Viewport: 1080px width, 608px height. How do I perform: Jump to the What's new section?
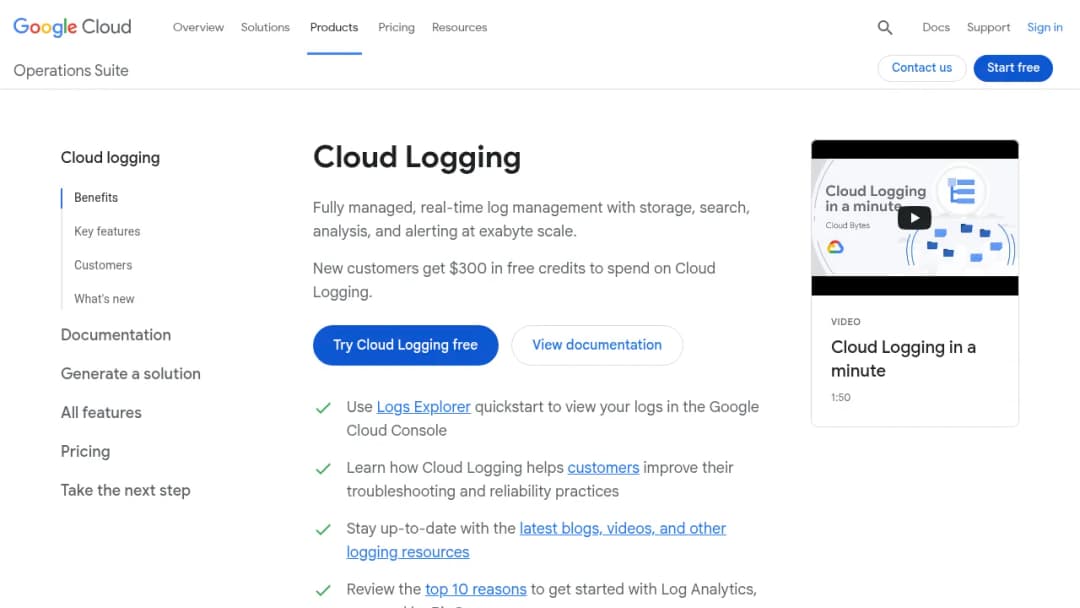104,299
